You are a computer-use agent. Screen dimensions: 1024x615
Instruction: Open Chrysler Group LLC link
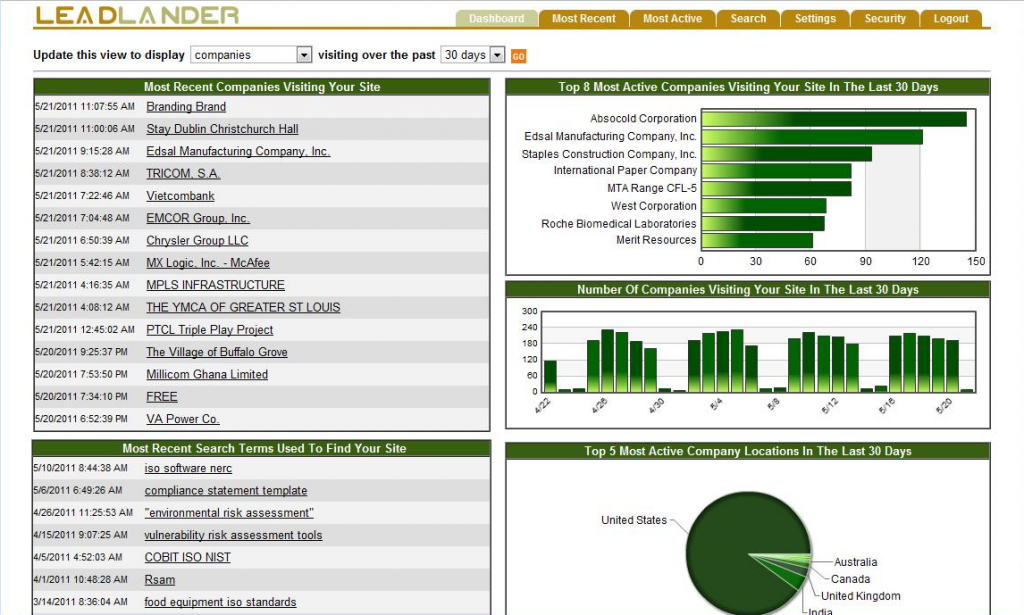(x=197, y=240)
